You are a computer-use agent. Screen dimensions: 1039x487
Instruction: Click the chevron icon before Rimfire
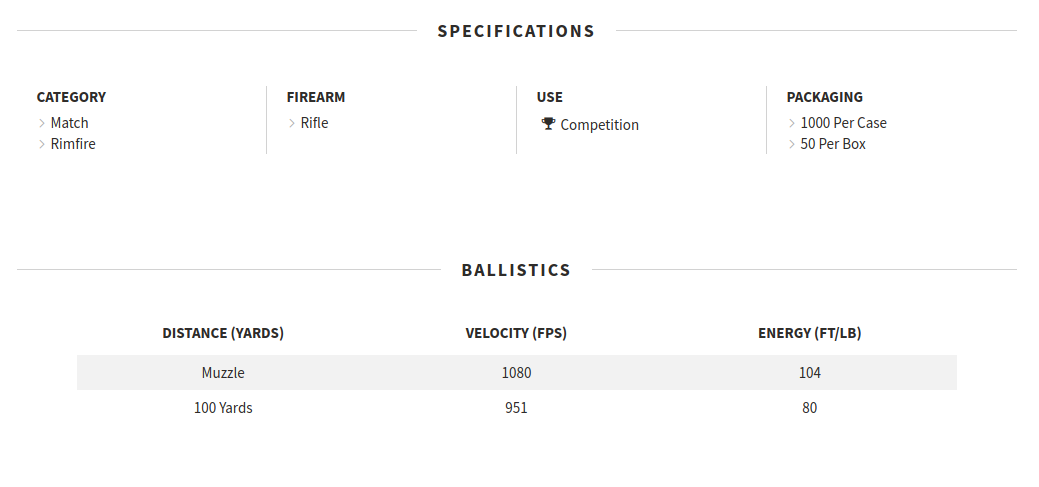(x=42, y=144)
